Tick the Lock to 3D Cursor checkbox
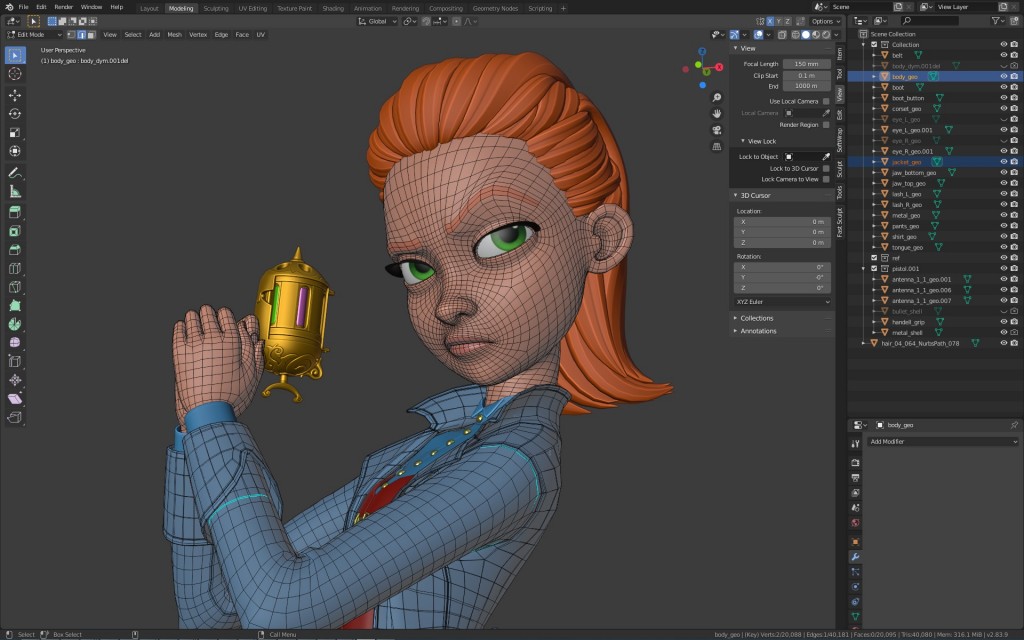 (x=826, y=168)
